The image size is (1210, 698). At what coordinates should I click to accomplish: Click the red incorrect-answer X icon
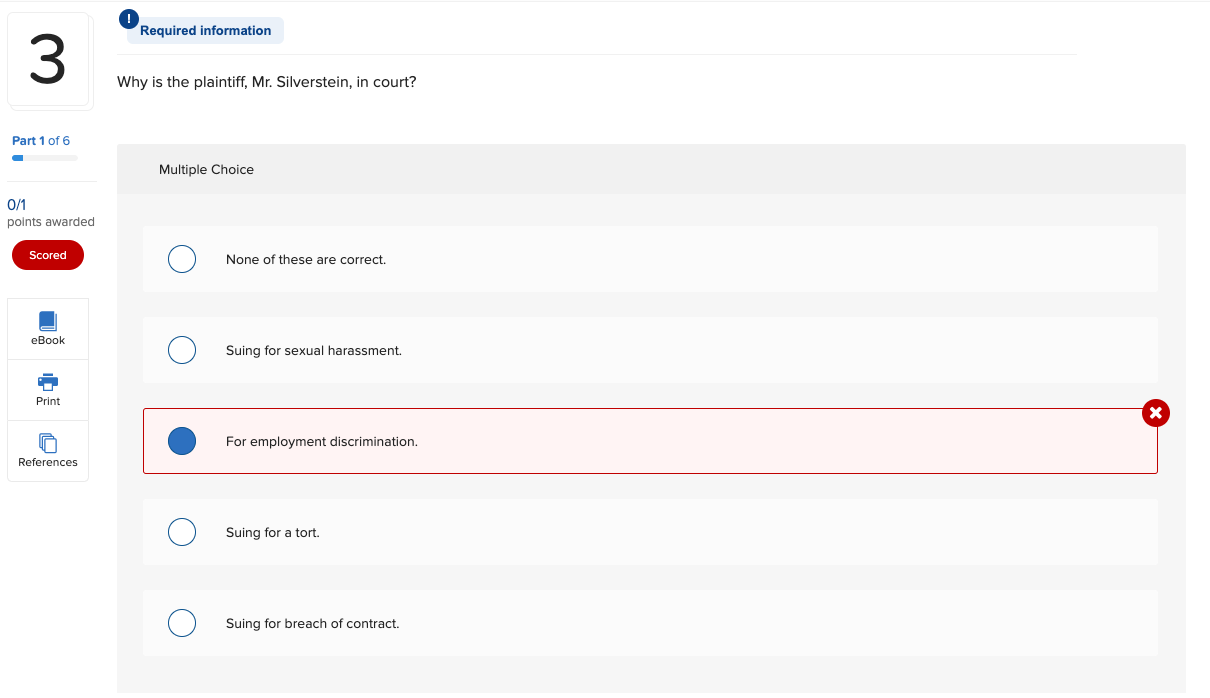click(x=1155, y=412)
